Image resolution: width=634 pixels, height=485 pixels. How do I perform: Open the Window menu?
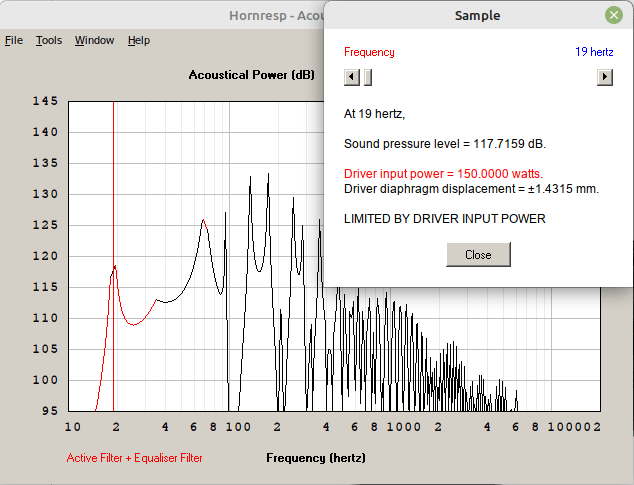pos(94,40)
